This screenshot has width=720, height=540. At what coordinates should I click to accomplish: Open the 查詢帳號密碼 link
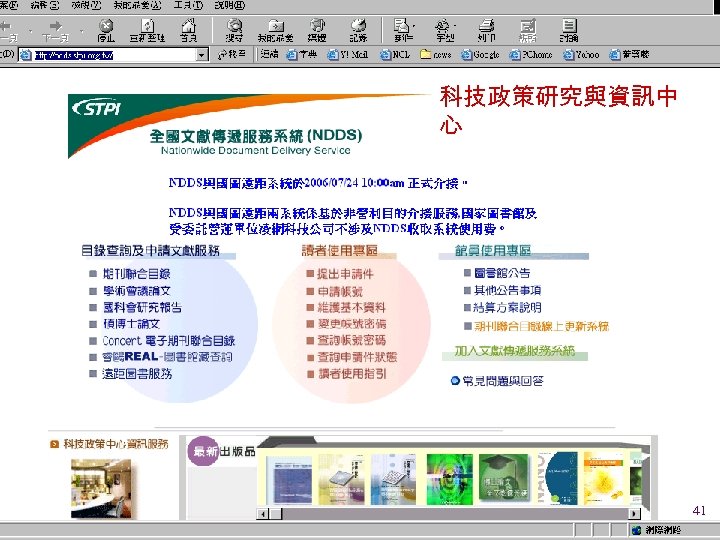pos(352,340)
